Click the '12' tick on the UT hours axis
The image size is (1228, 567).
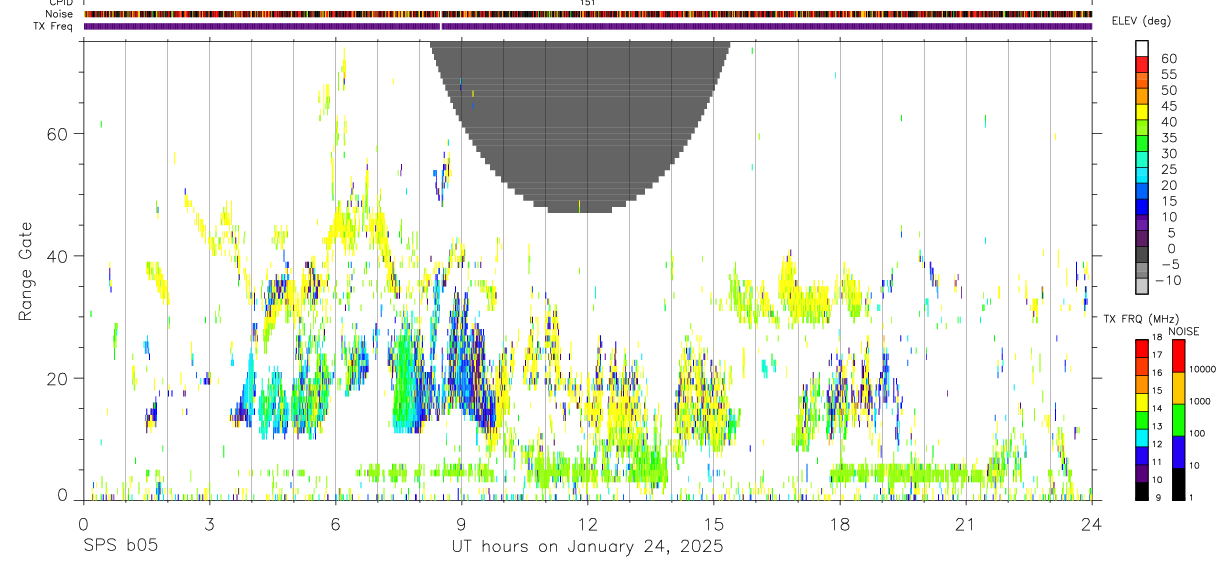587,523
